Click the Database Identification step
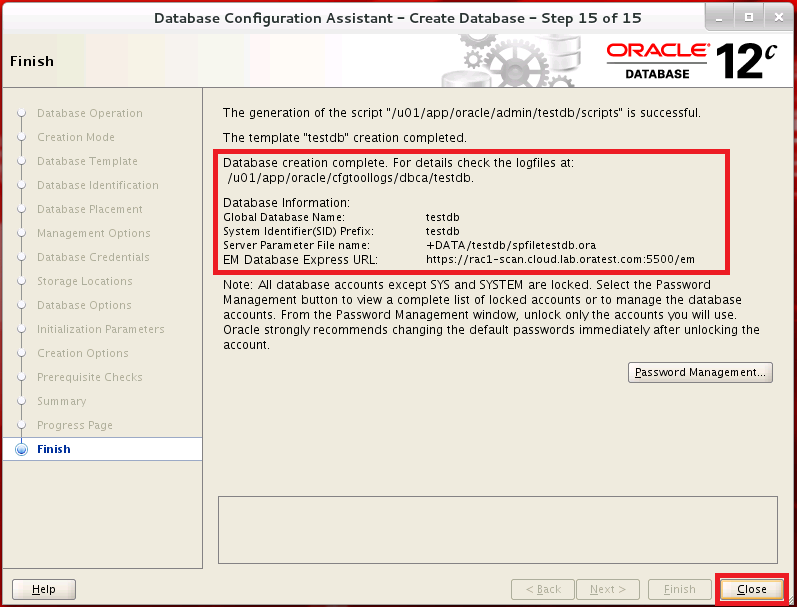Screen dimensions: 797x608 pos(98,185)
